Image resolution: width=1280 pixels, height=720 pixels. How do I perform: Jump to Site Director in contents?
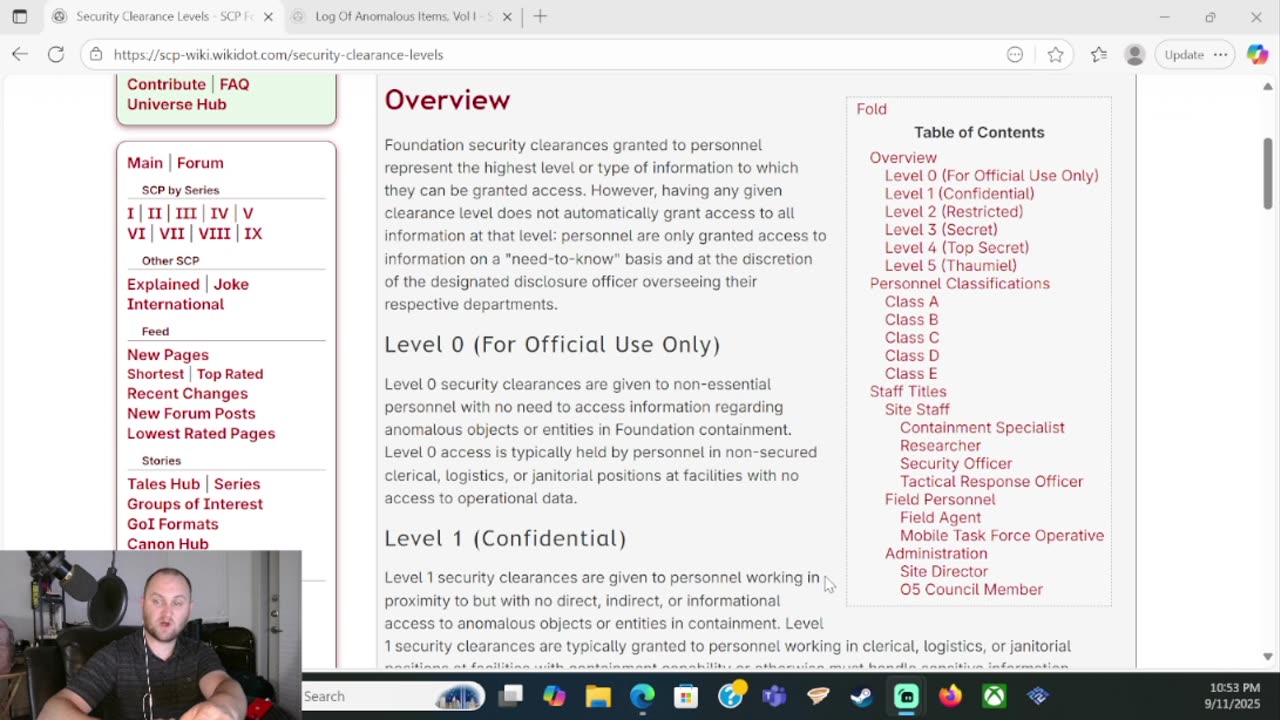(x=944, y=572)
